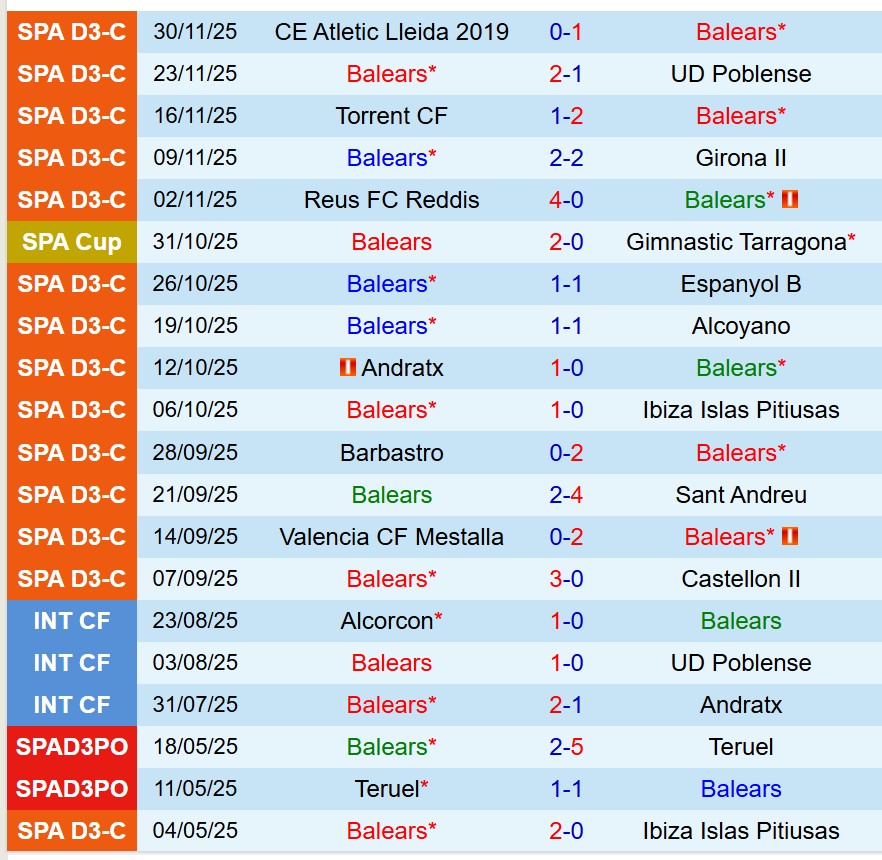882x860 pixels.
Task: Click SPAD3PO label for the 18/05/25 match
Action: click(72, 747)
